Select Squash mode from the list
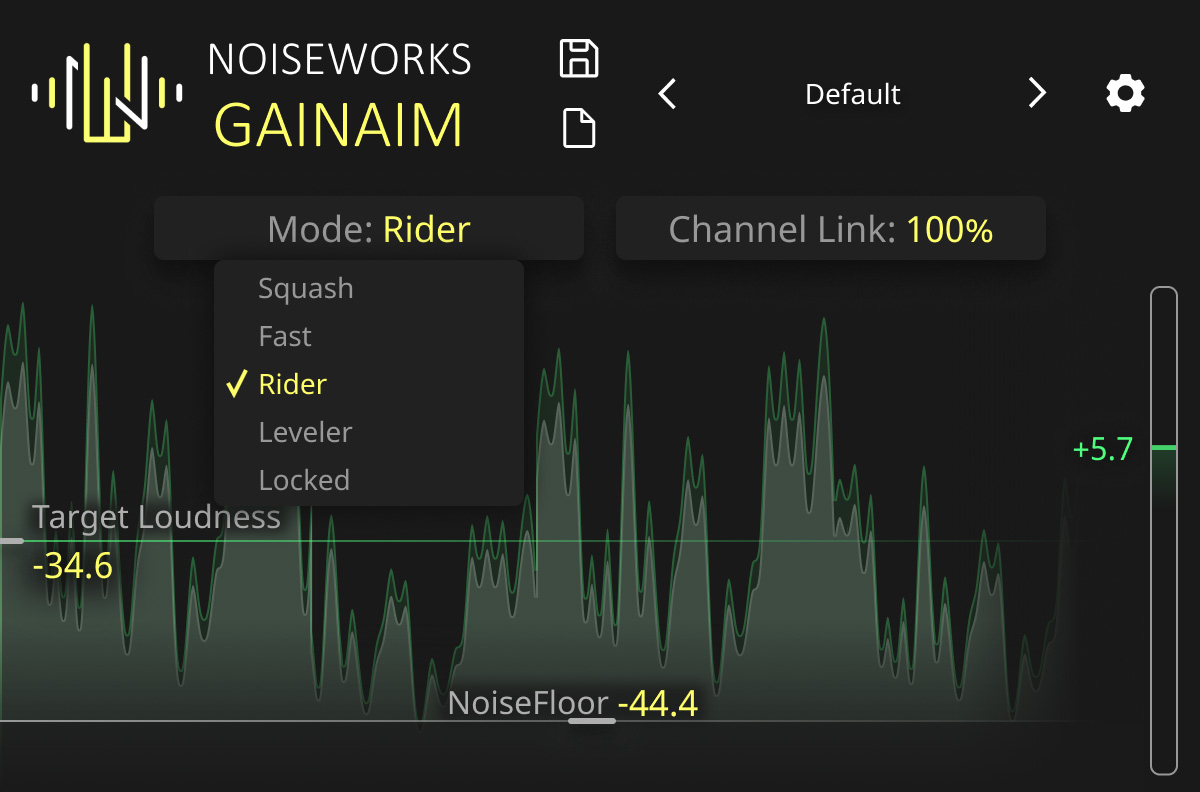 [305, 288]
